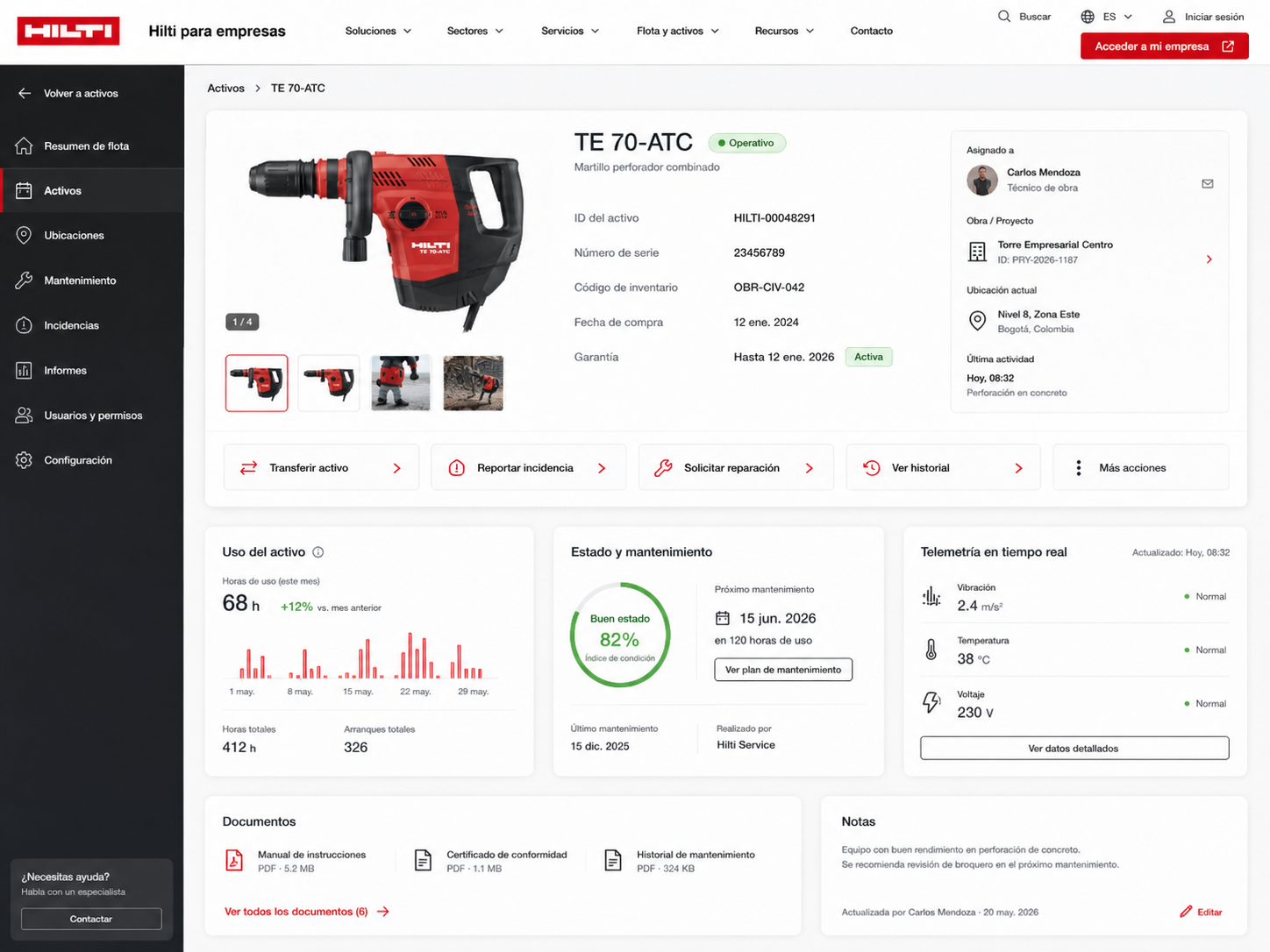Click the warning icon on Reportar incidencia
Screen dimensions: 1270x952
(457, 468)
